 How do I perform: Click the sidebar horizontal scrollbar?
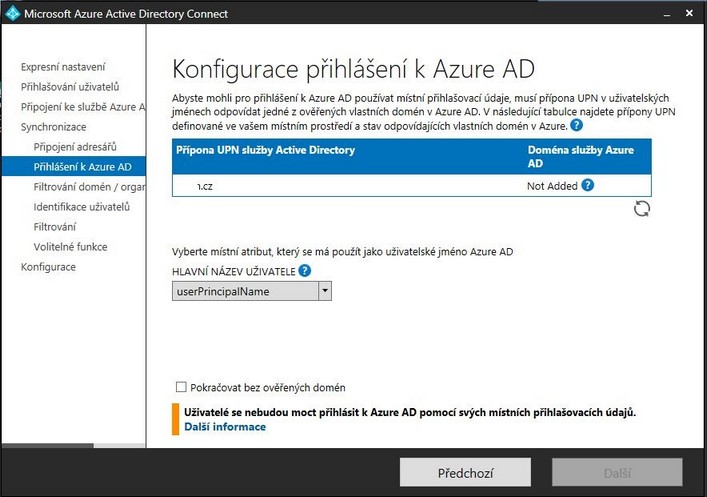click(x=73, y=446)
